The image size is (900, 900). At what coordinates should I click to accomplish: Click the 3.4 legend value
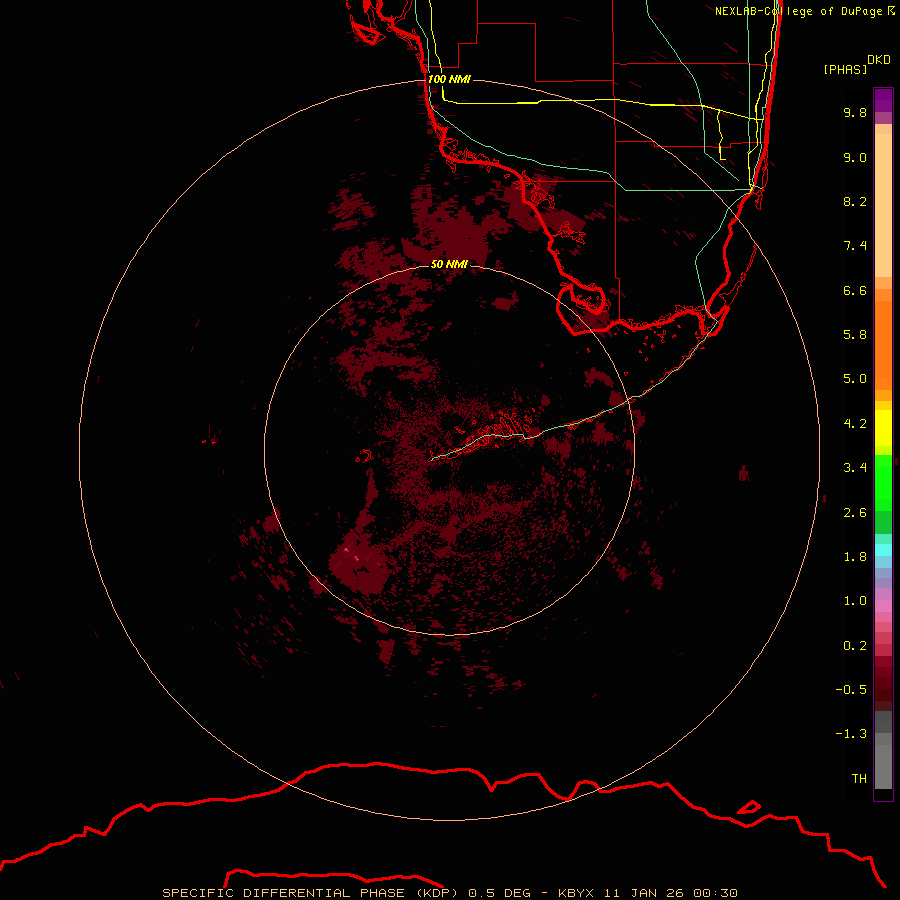(x=855, y=468)
